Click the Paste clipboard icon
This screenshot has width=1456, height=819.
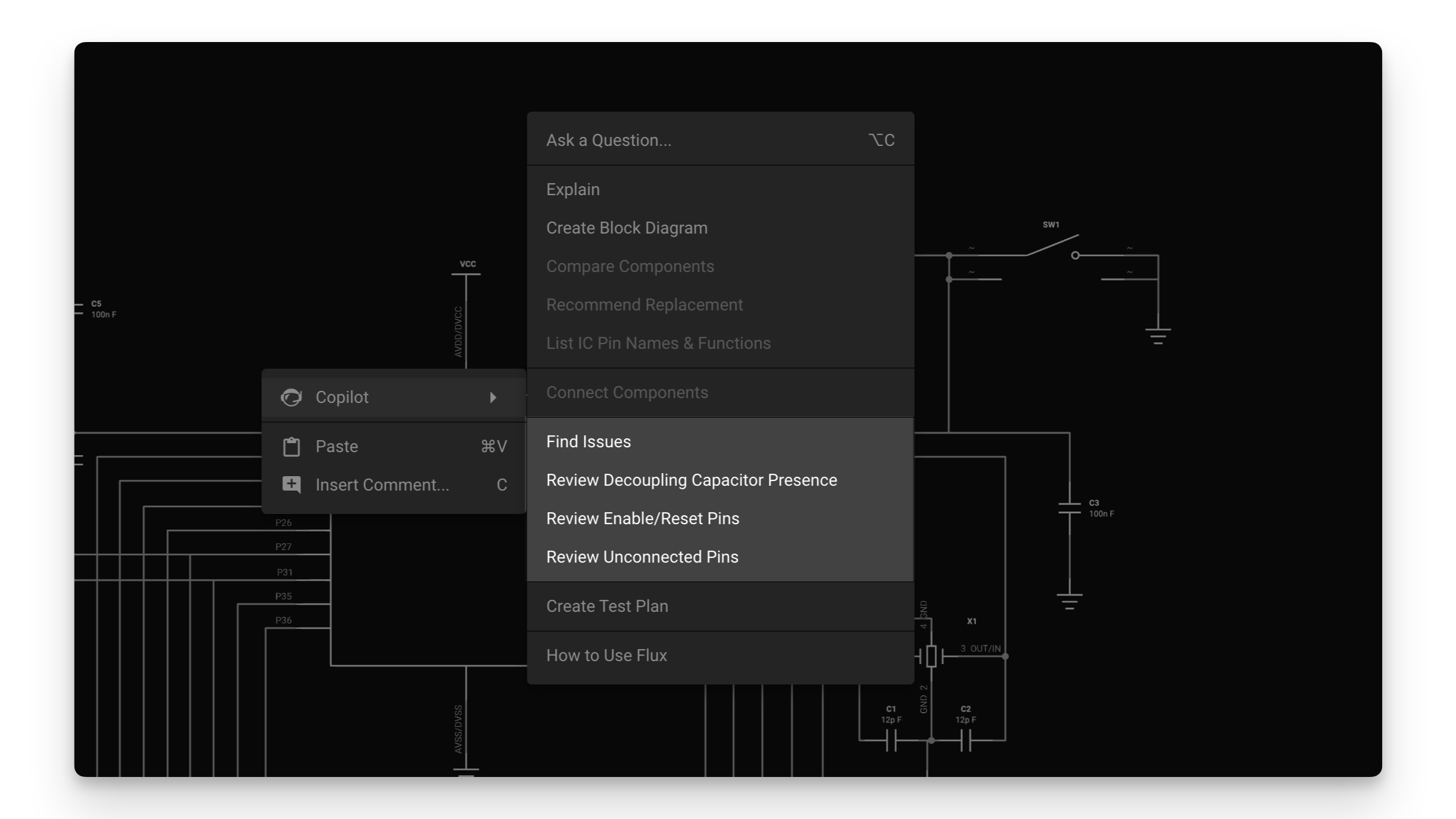[x=291, y=446]
